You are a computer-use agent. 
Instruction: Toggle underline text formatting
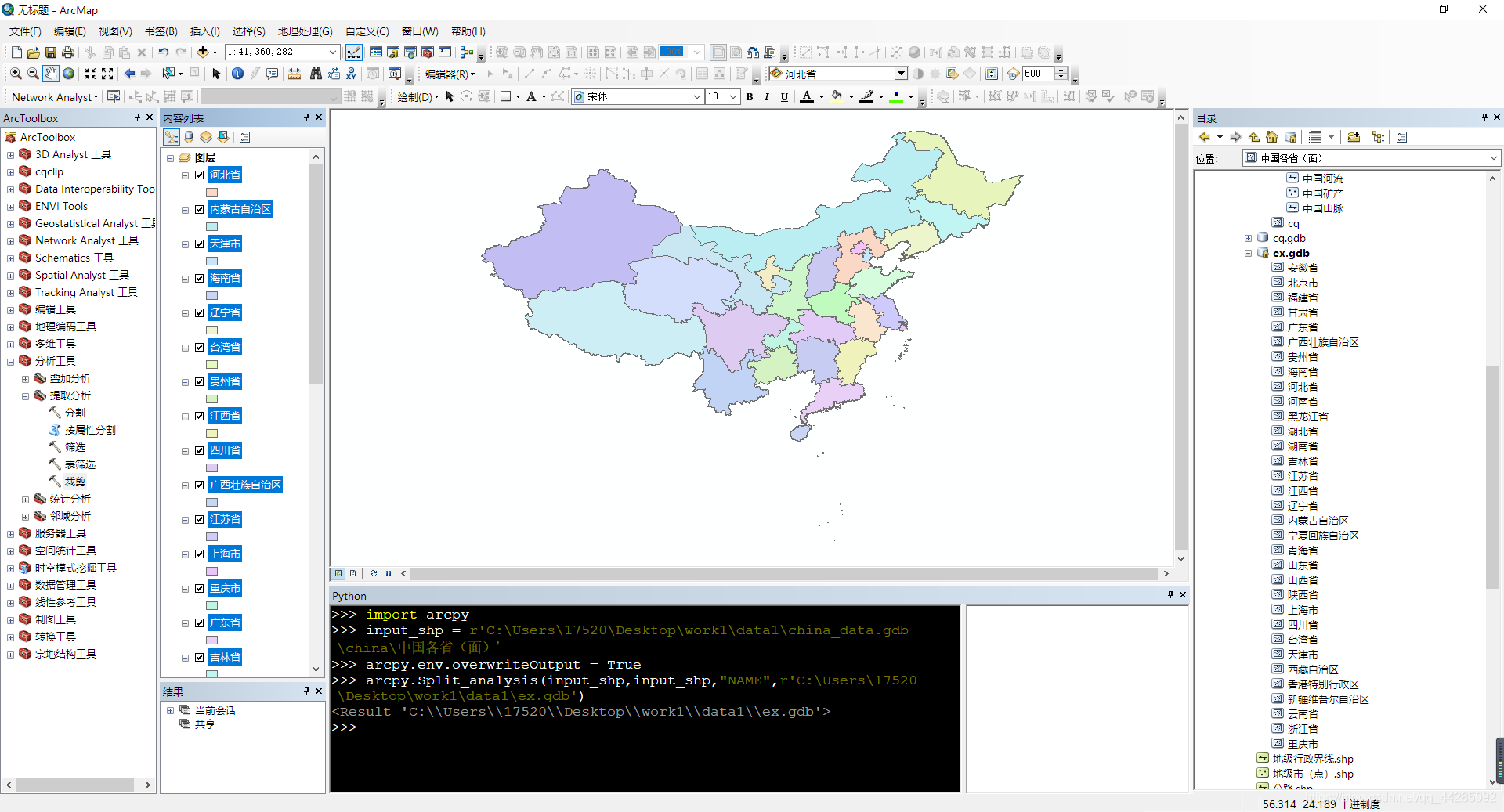(x=784, y=96)
